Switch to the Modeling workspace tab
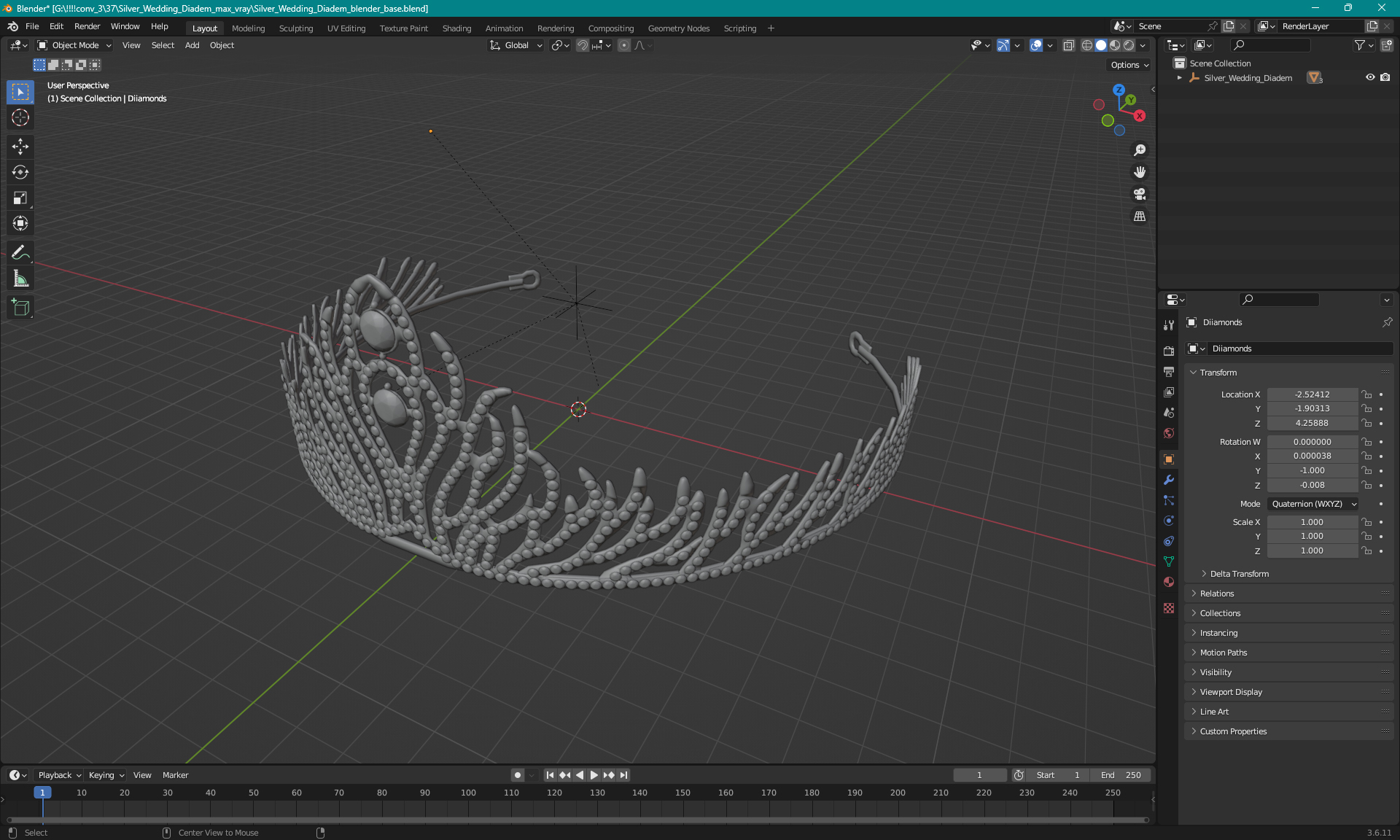1400x840 pixels. [x=248, y=28]
